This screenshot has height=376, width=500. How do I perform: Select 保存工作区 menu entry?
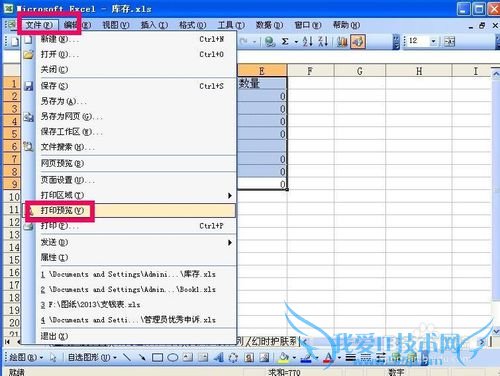click(129, 132)
